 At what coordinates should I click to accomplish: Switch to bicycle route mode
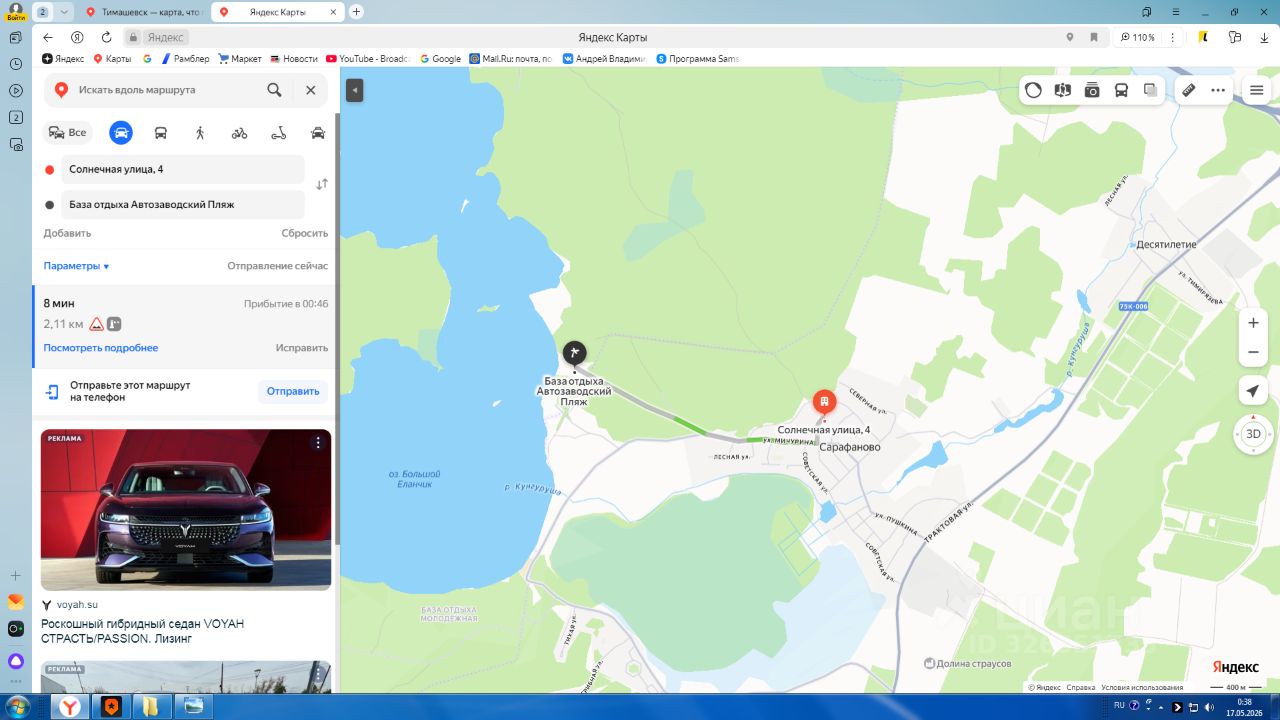[239, 132]
